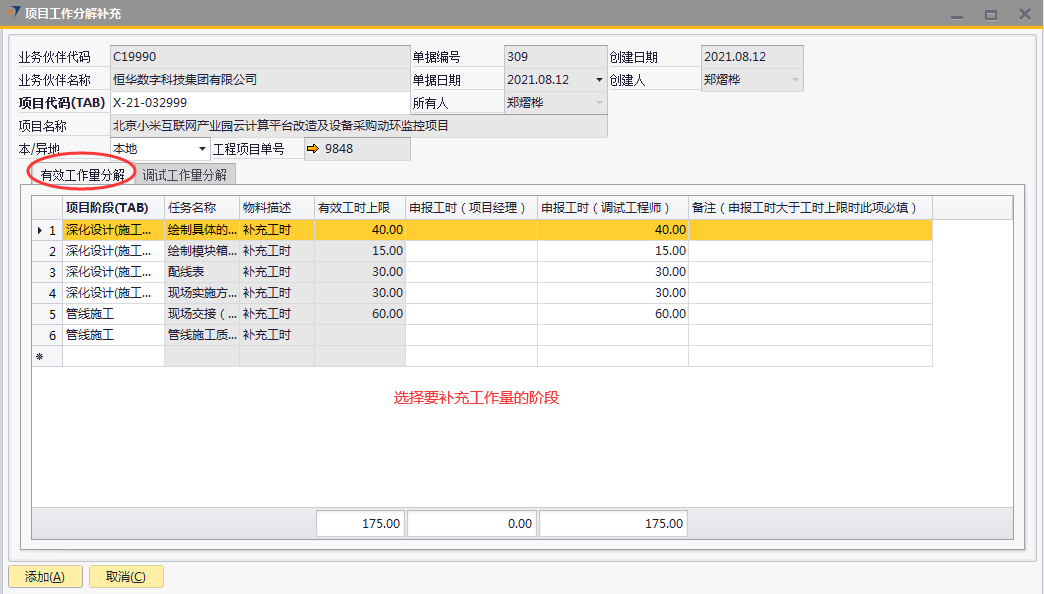Select the new empty row marked with asterisk
Viewport: 1044px width, 594px height.
(x=47, y=356)
